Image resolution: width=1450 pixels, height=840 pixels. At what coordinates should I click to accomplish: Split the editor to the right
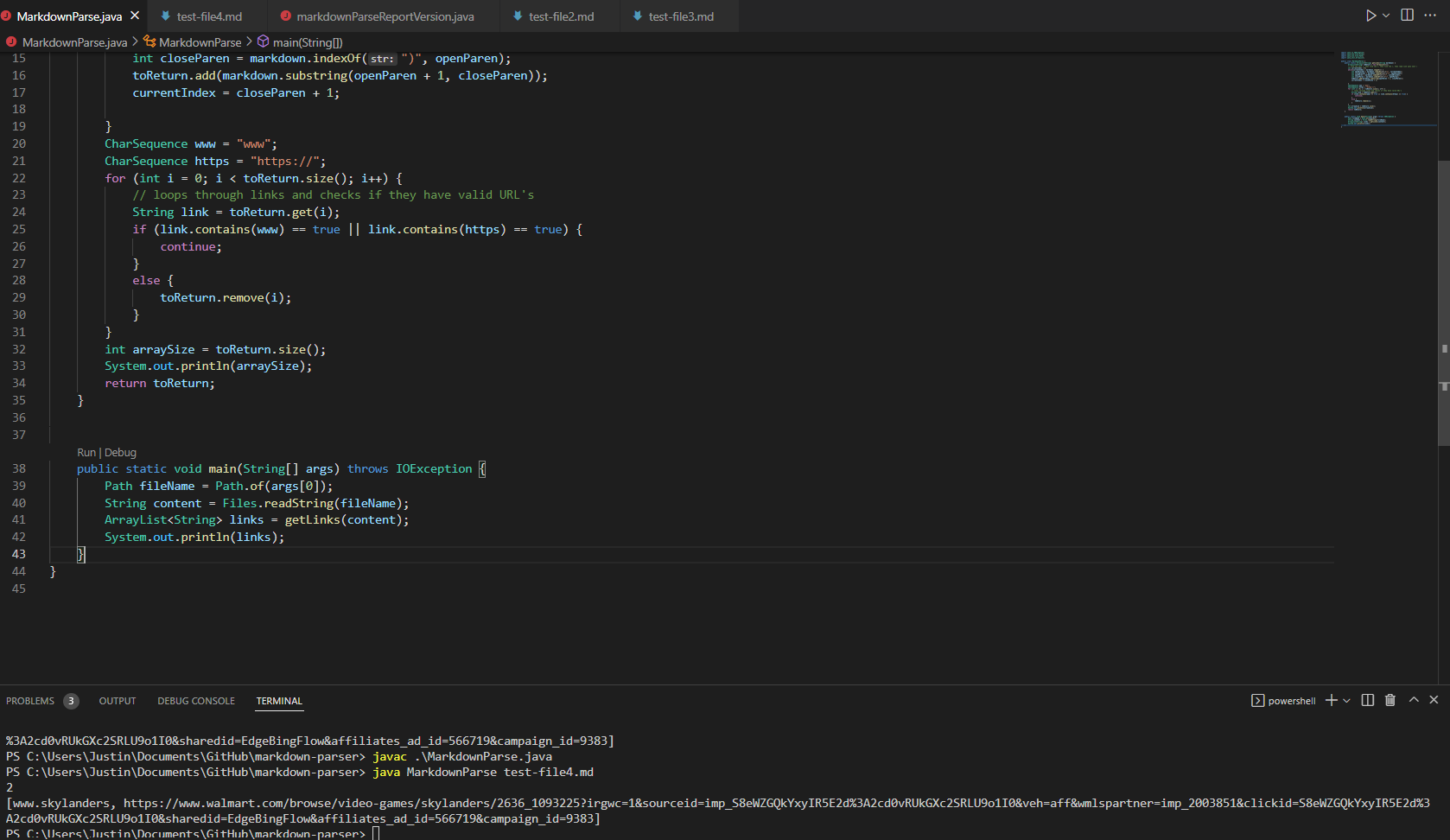[x=1408, y=16]
